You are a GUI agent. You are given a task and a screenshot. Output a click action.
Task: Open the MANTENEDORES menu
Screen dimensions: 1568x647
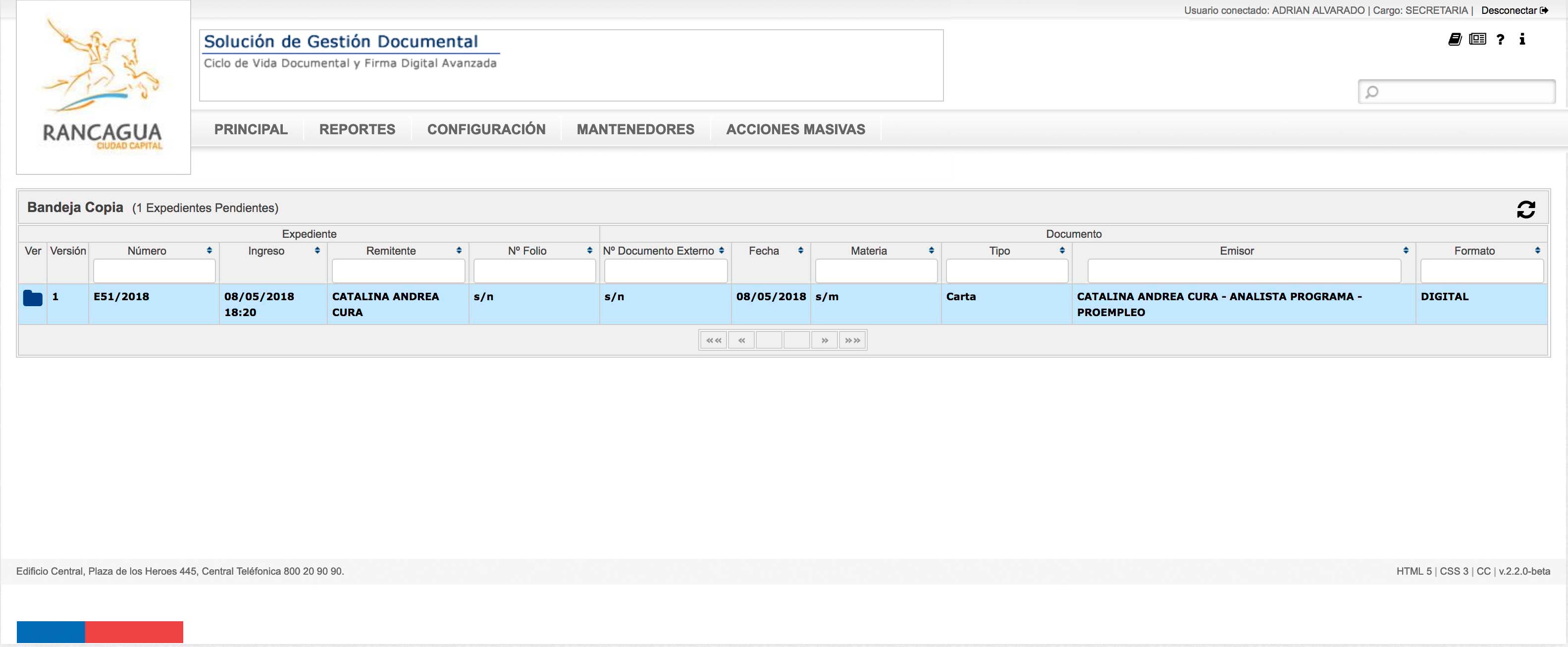coord(635,129)
